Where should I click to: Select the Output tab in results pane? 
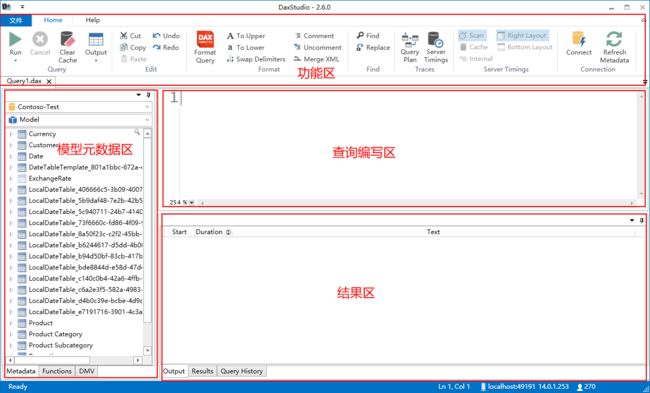click(174, 371)
